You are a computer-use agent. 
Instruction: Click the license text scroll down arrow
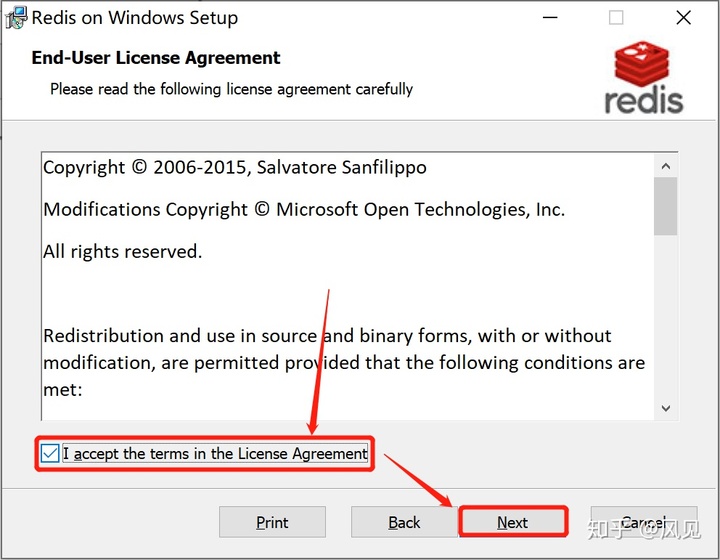point(666,408)
